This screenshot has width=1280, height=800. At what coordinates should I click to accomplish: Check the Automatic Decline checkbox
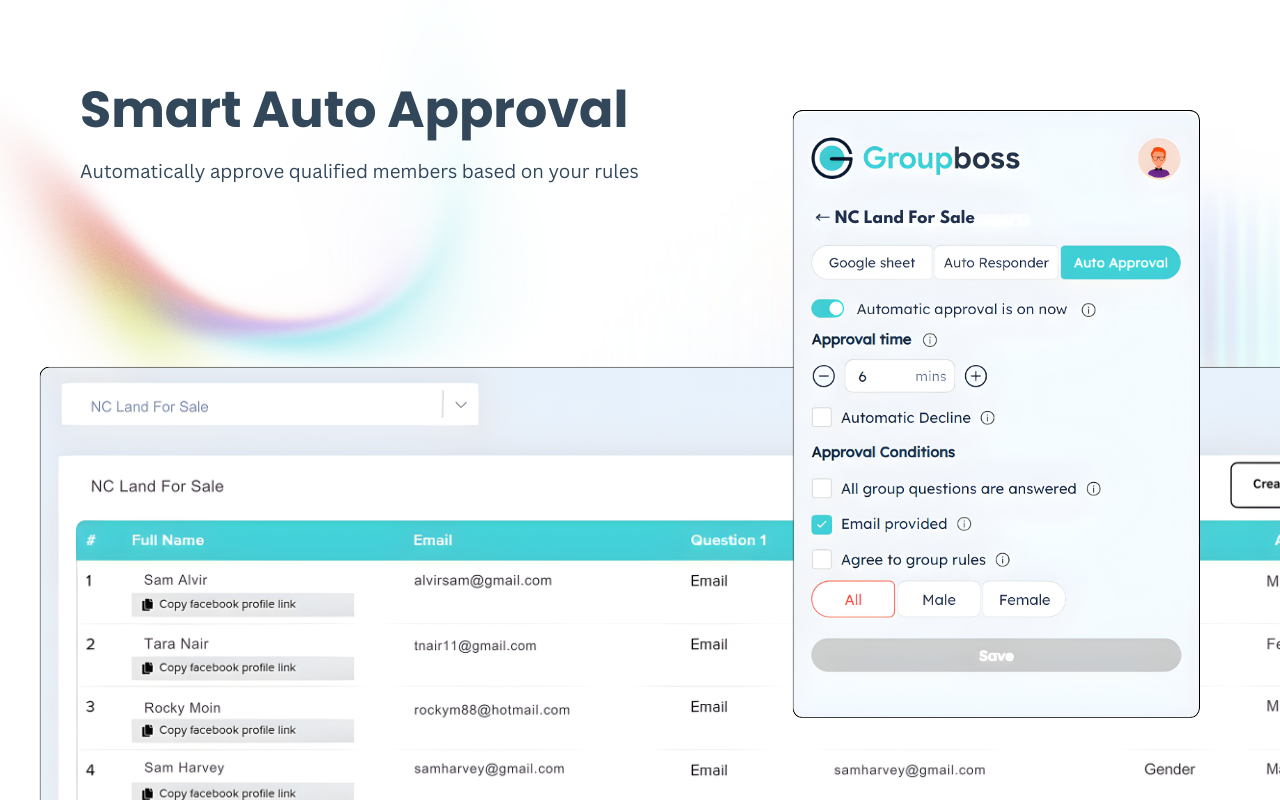[822, 418]
